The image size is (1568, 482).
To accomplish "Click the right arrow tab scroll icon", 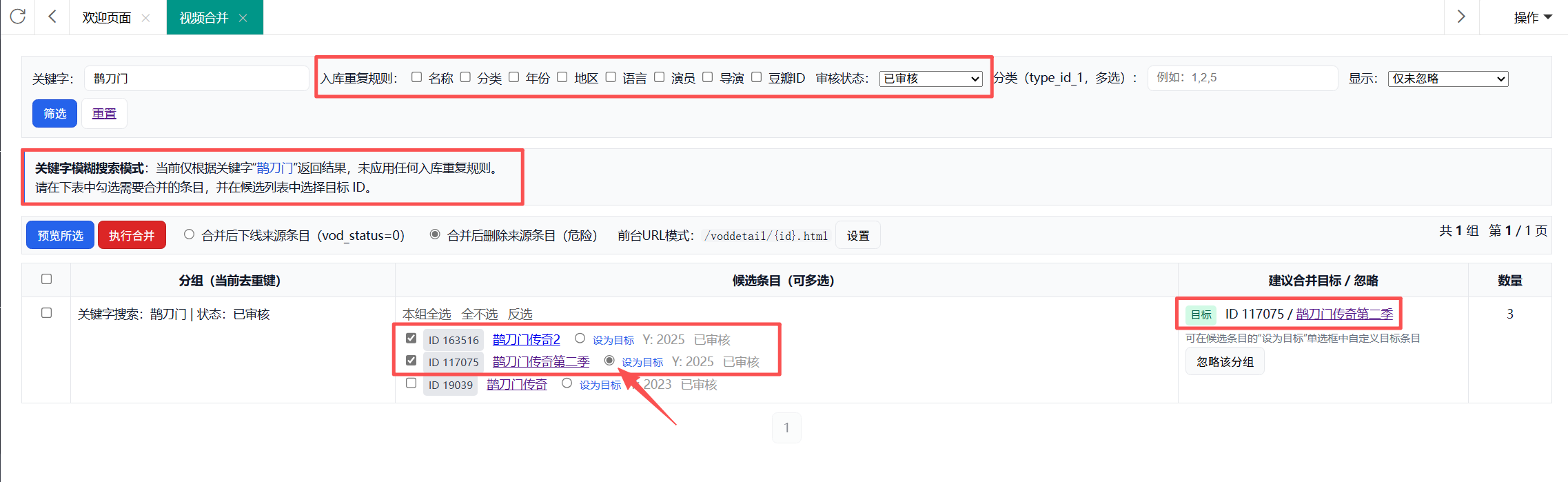I will (x=1460, y=17).
